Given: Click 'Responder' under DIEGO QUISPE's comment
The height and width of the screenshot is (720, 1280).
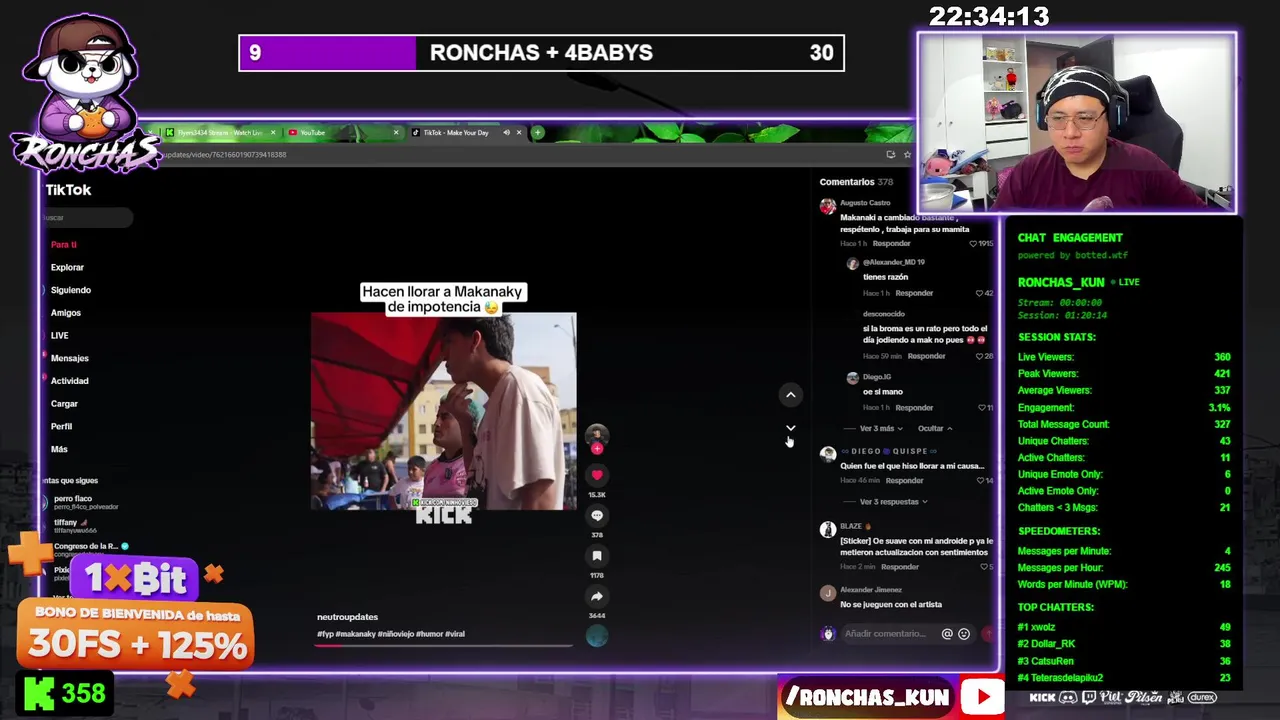Looking at the screenshot, I should click(x=904, y=481).
